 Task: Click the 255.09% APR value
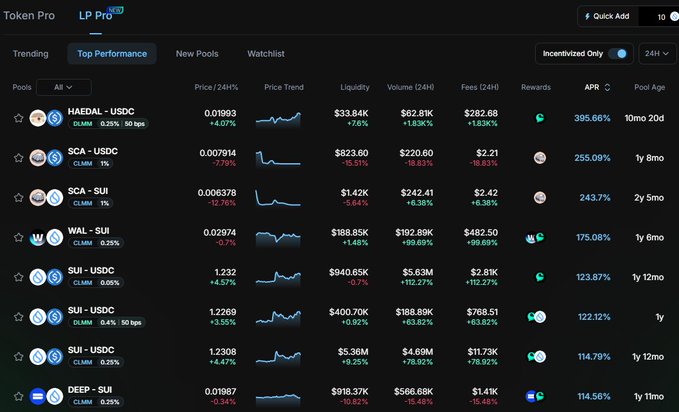[592, 158]
